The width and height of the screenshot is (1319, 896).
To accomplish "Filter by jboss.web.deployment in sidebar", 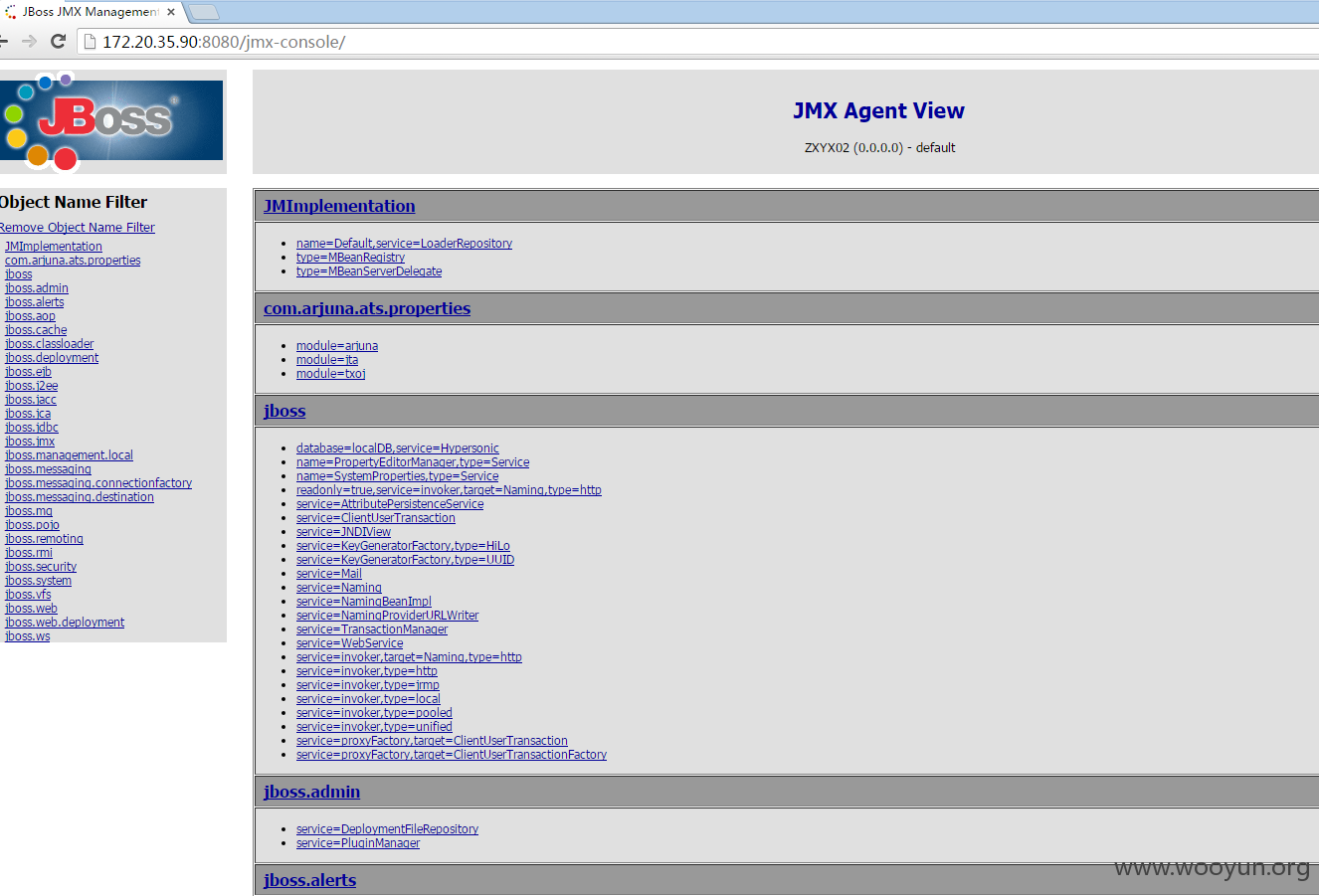I will (65, 623).
